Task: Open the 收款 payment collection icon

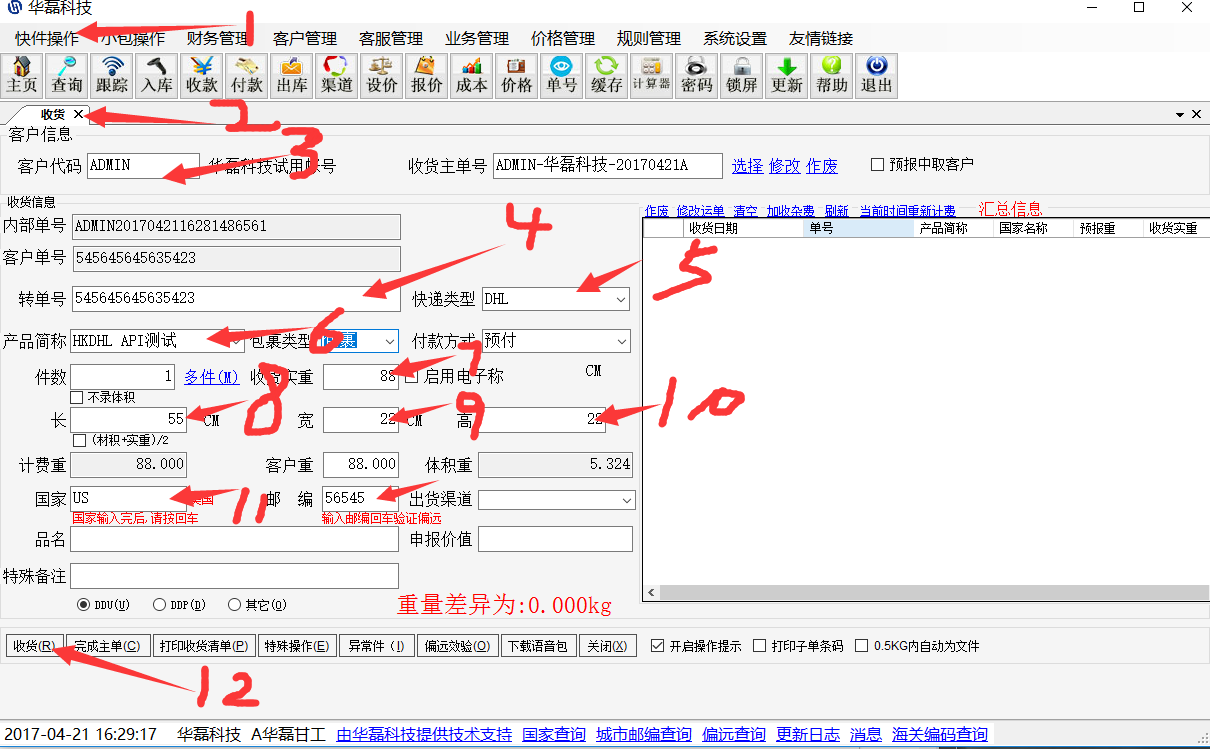Action: point(202,75)
